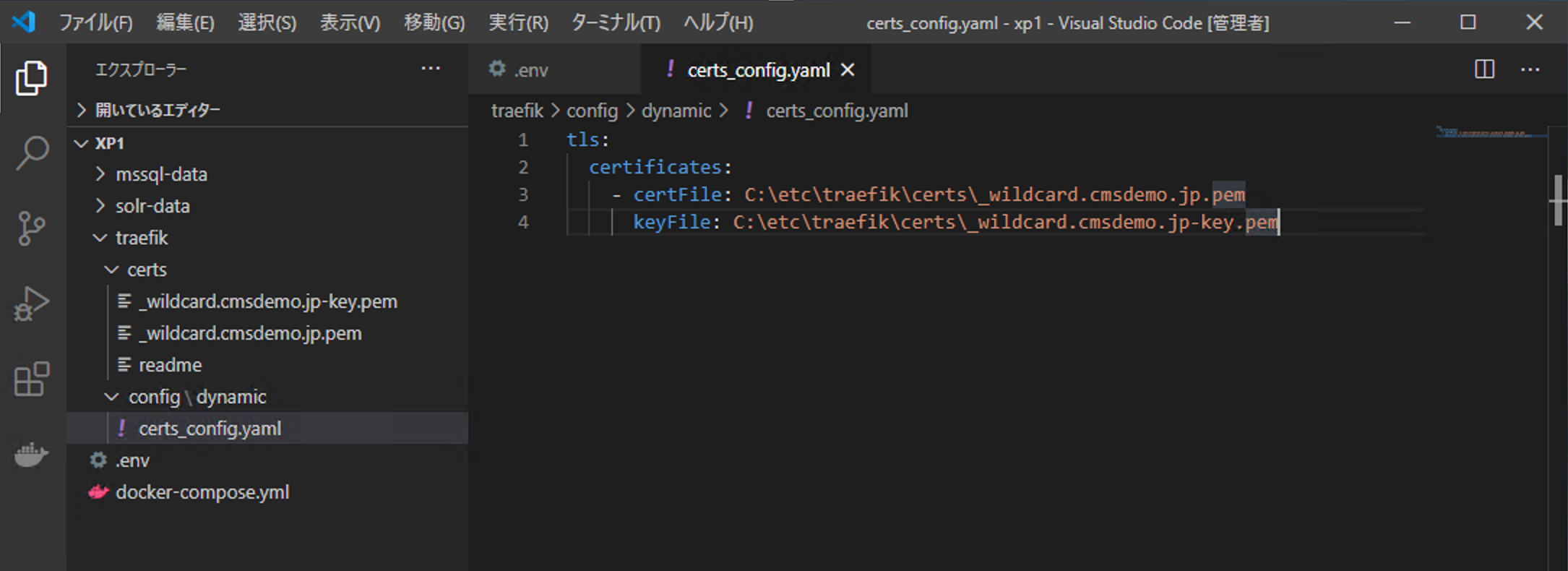The image size is (1568, 571).
Task: Open the 表示(V) menu
Action: point(350,22)
